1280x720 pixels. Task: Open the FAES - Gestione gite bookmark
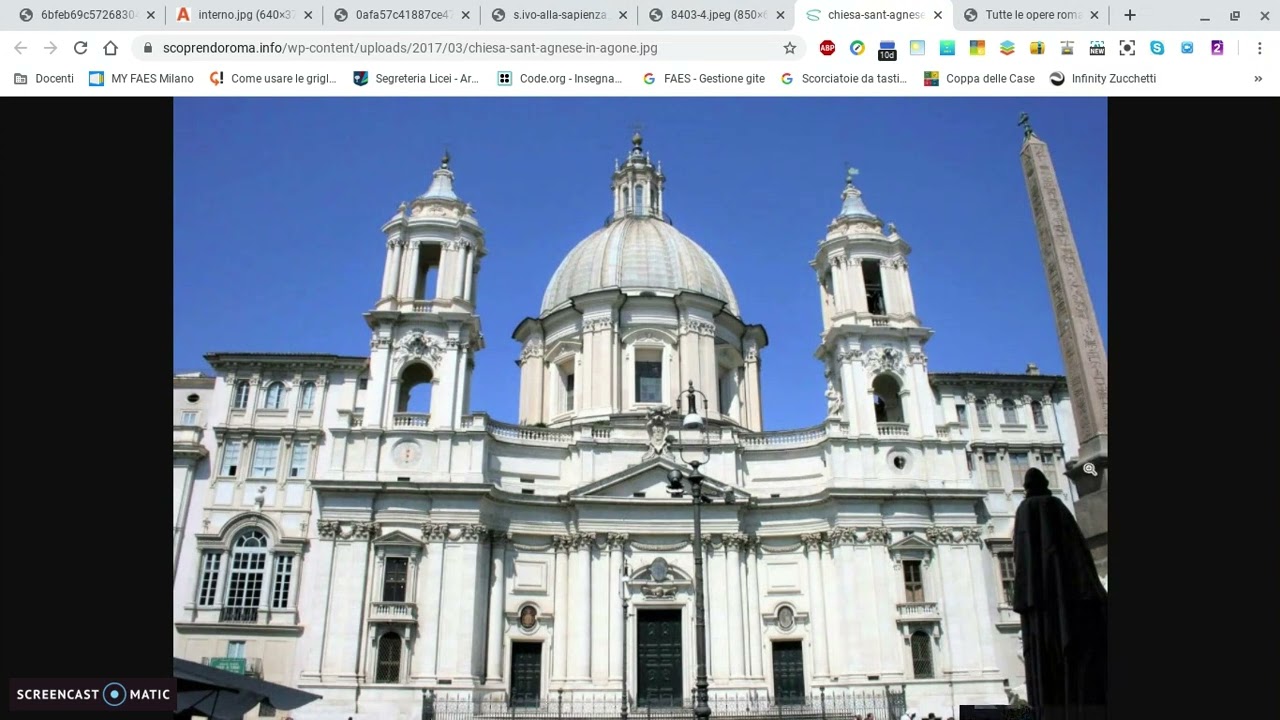703,78
